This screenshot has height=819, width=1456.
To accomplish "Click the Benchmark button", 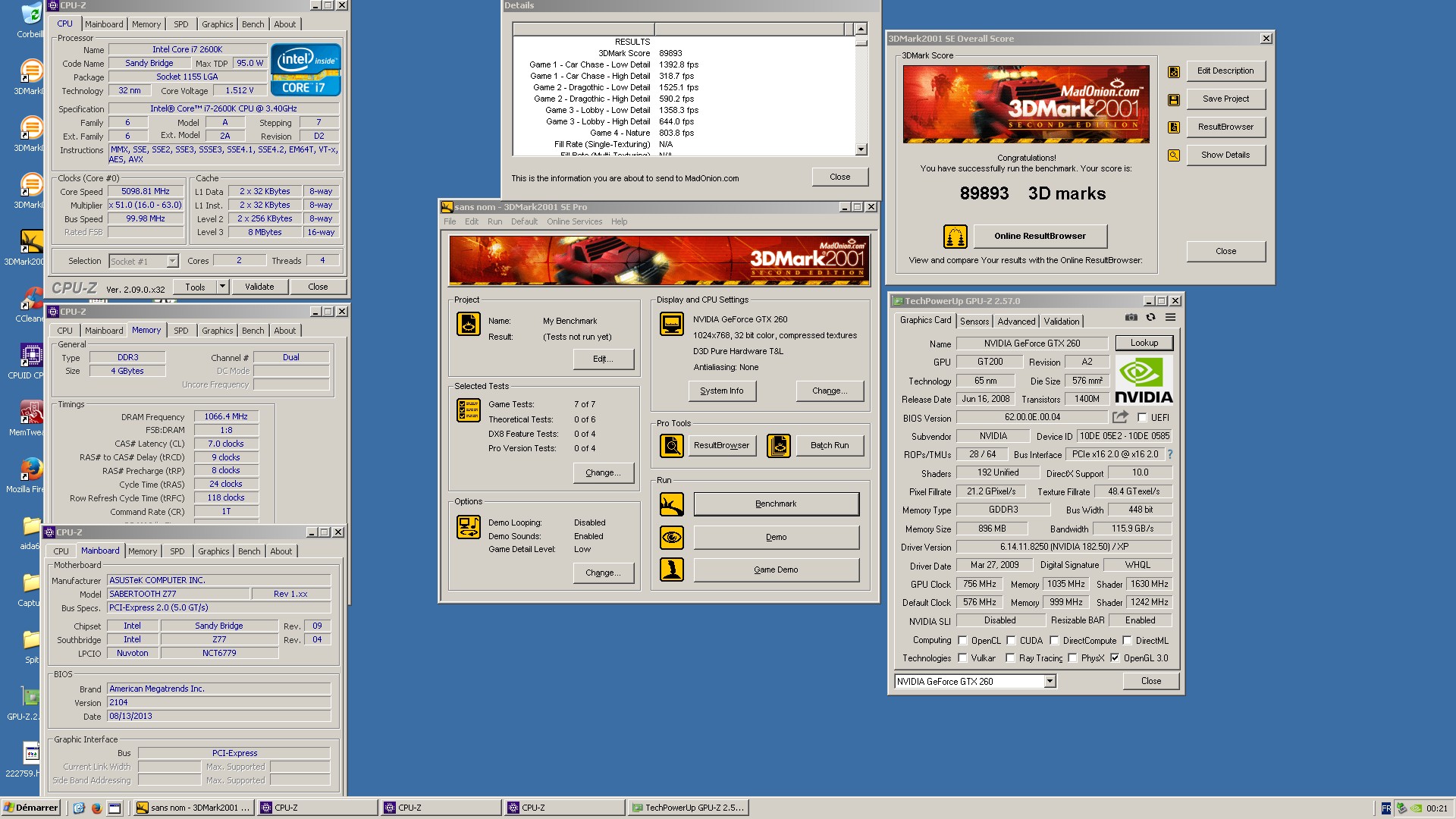I will 776,504.
